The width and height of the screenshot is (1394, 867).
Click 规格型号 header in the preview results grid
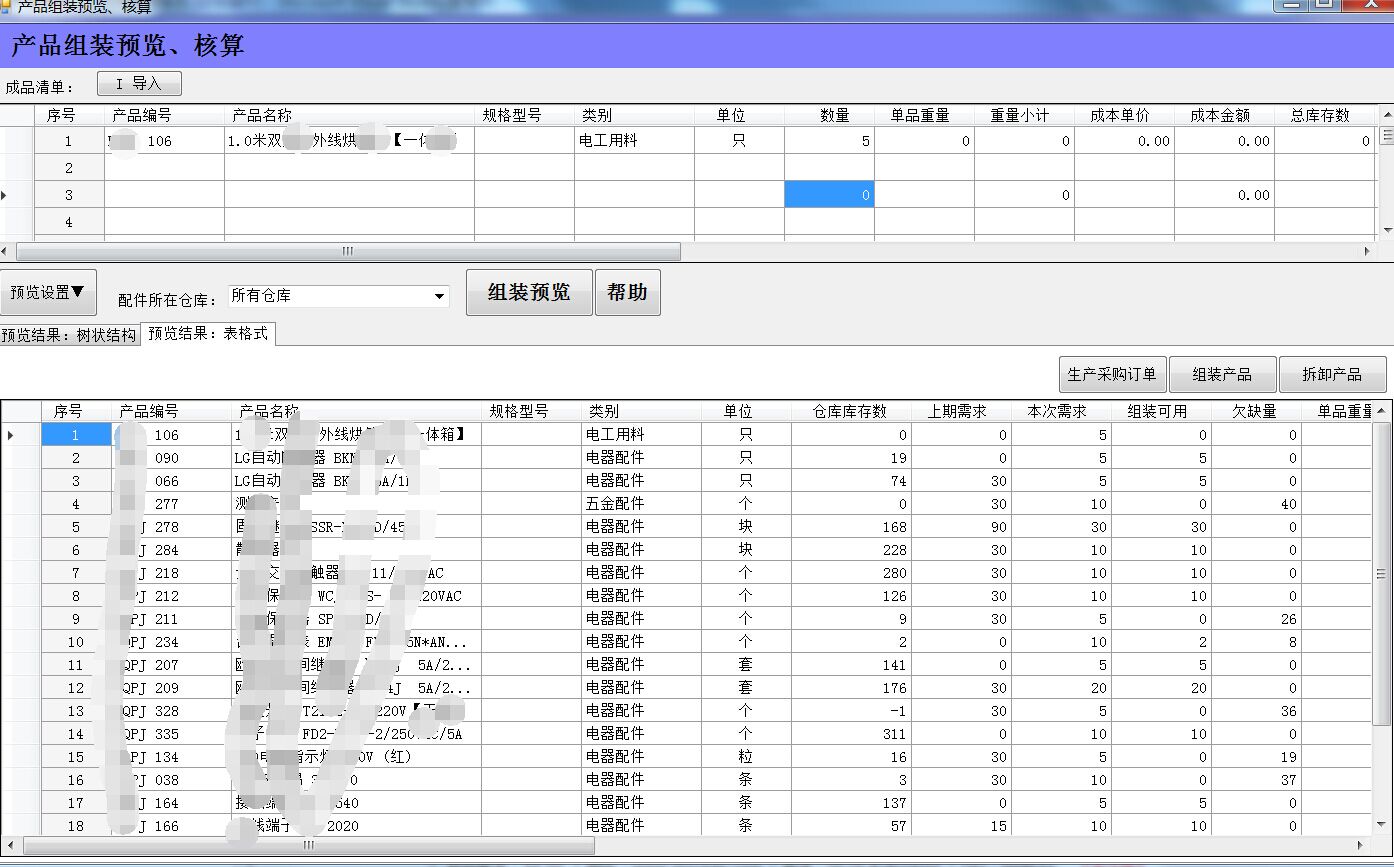click(x=531, y=412)
